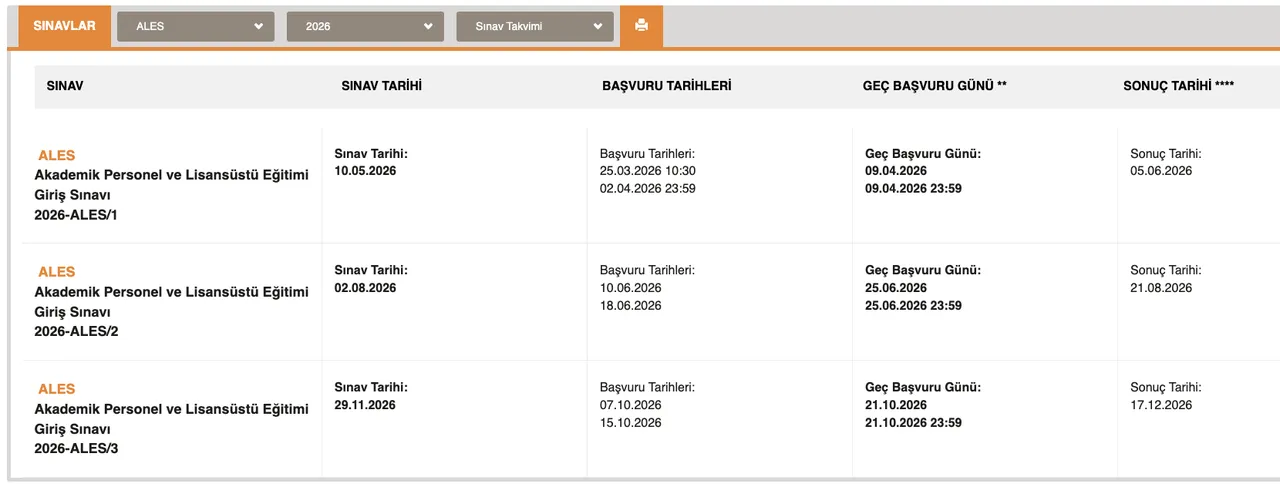
Task: Open the 2026 year dropdown
Action: point(365,27)
